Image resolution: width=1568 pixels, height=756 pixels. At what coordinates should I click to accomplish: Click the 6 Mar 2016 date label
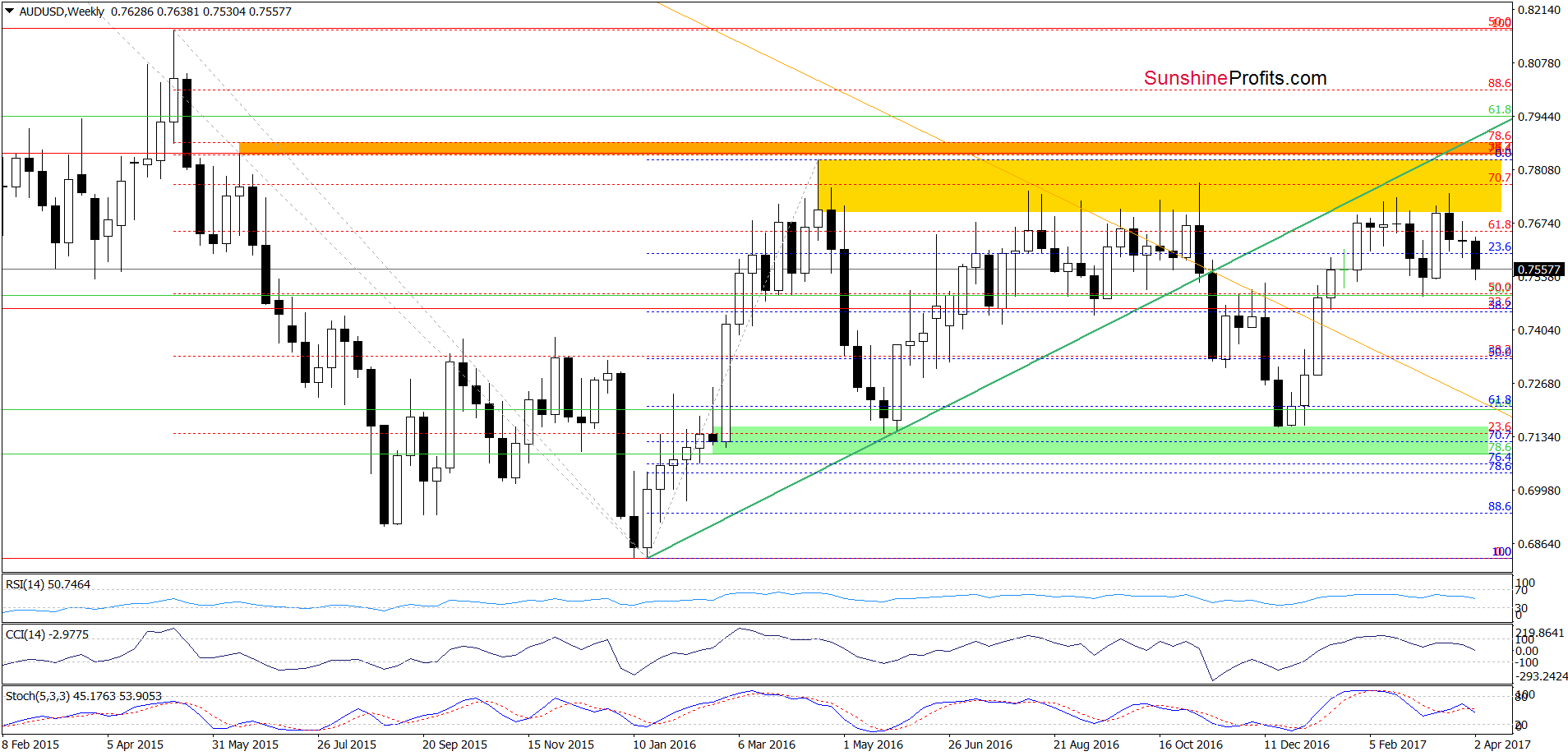pyautogui.click(x=767, y=744)
